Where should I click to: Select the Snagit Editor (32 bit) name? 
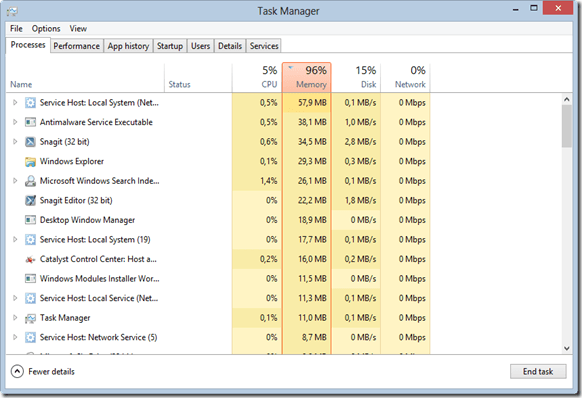coord(76,200)
